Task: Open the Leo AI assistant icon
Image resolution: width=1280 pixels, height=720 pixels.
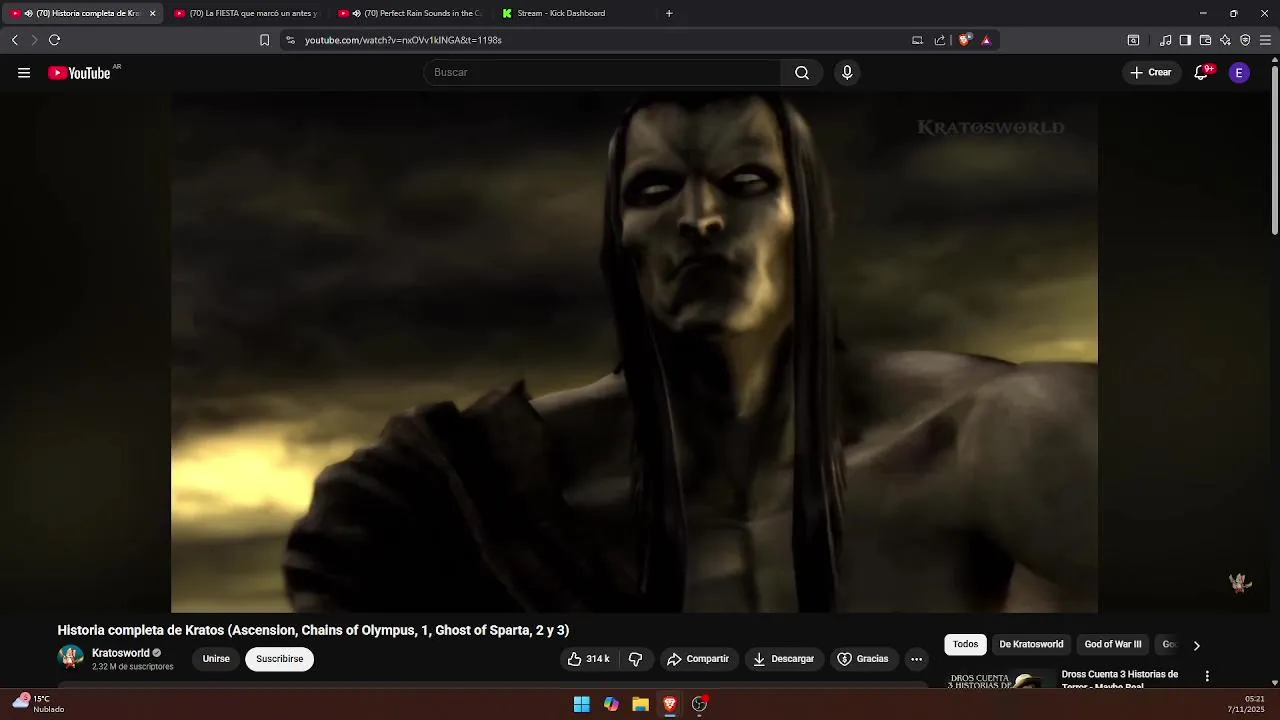Action: [x=1225, y=40]
